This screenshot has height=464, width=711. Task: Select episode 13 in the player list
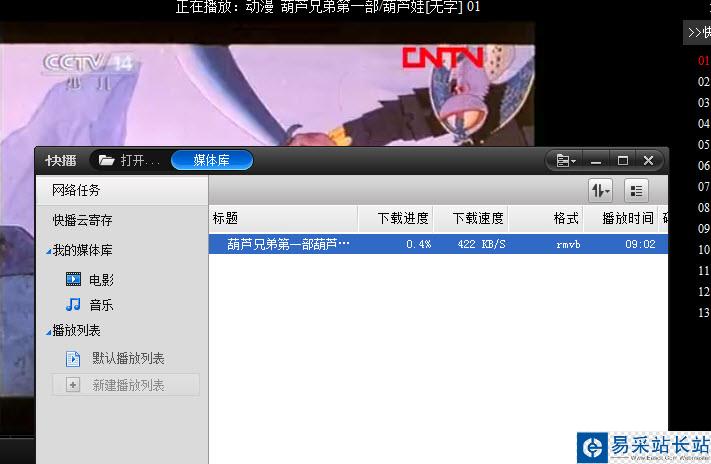[x=704, y=313]
